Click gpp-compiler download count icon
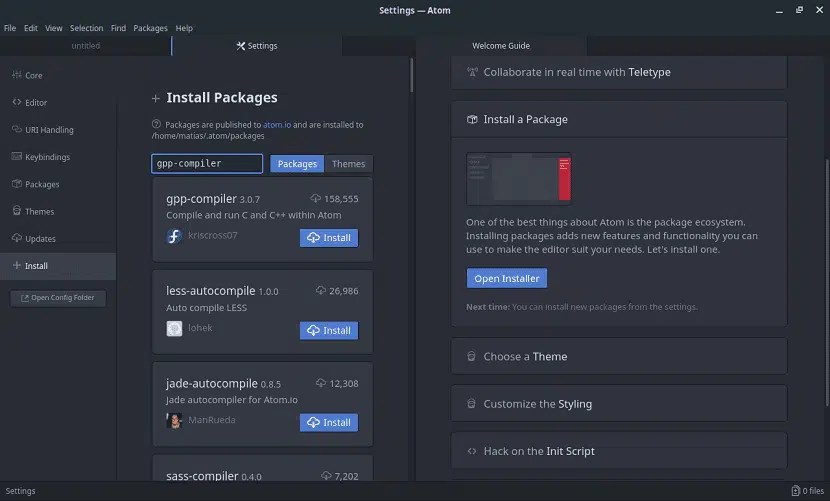 pyautogui.click(x=315, y=198)
